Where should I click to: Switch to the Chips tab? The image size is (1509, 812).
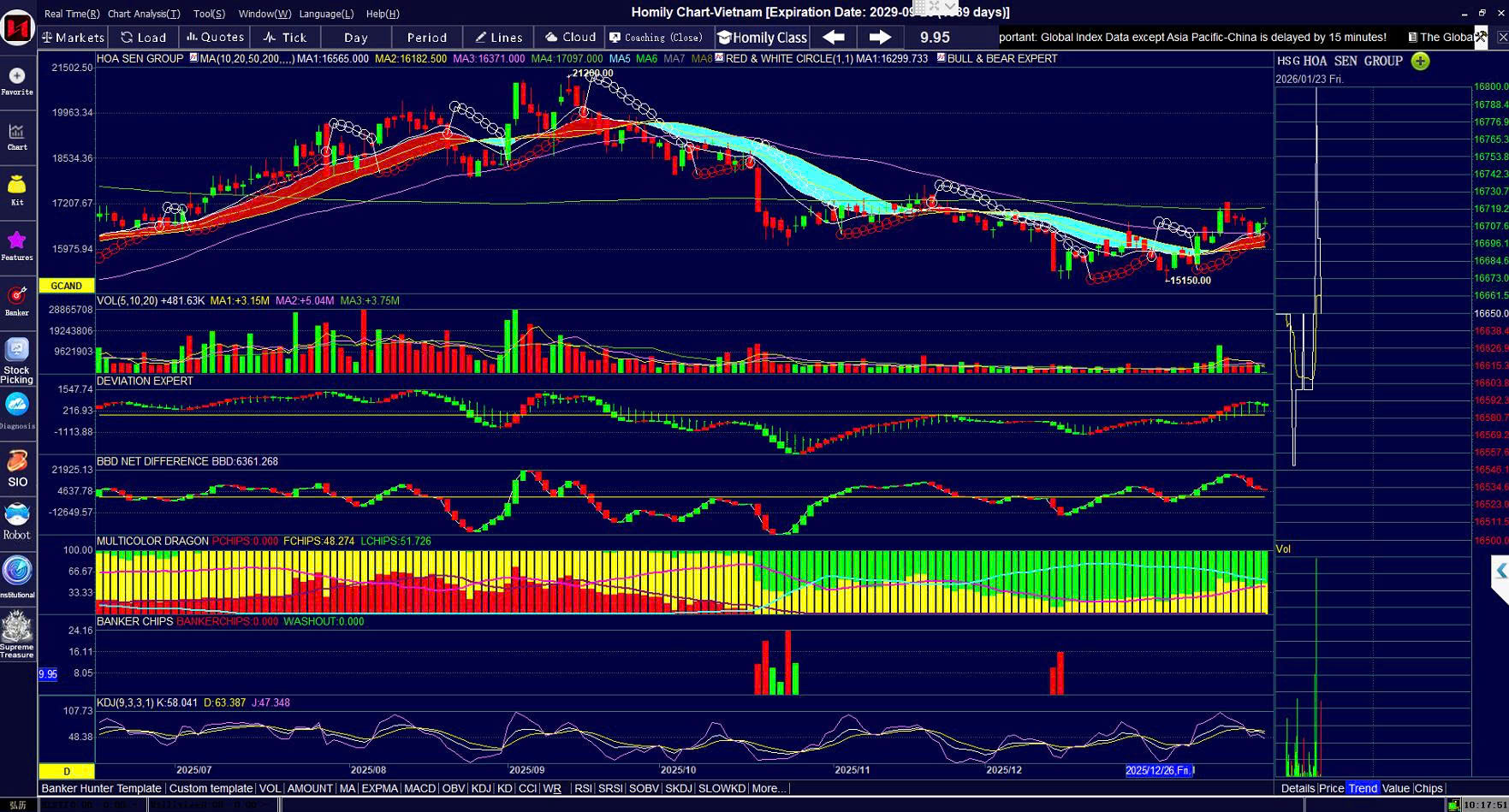[x=1428, y=788]
